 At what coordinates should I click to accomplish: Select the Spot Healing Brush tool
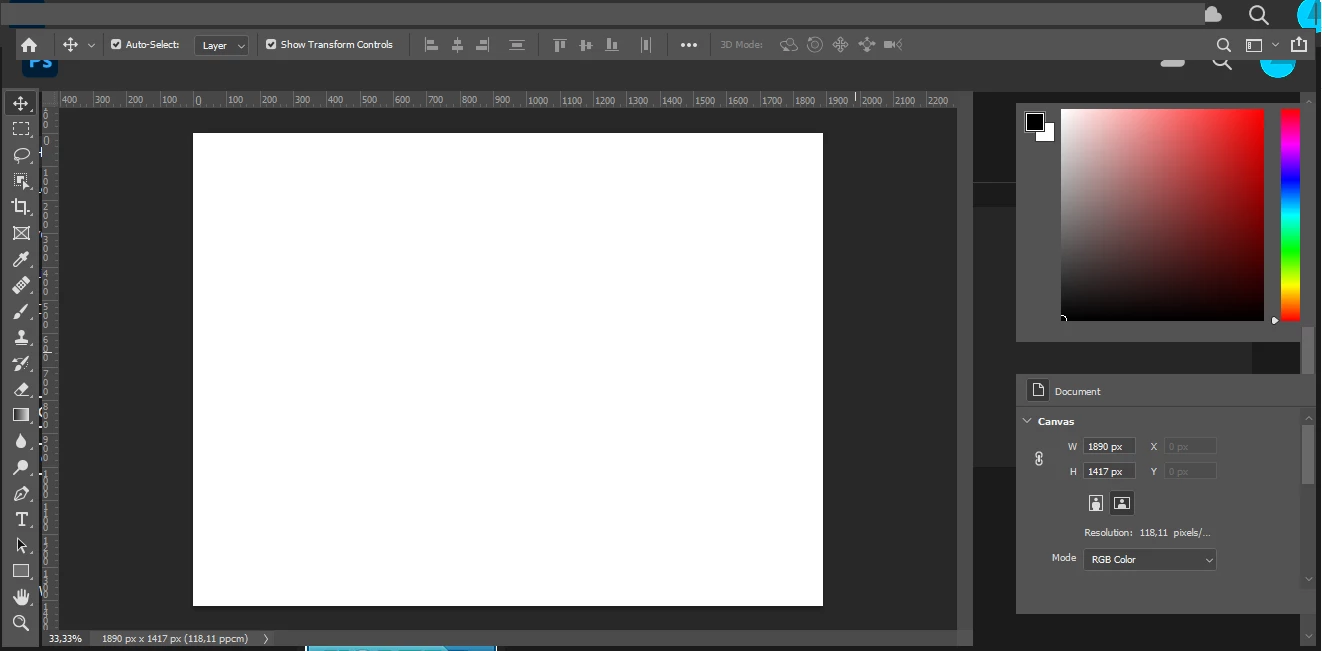(21, 286)
